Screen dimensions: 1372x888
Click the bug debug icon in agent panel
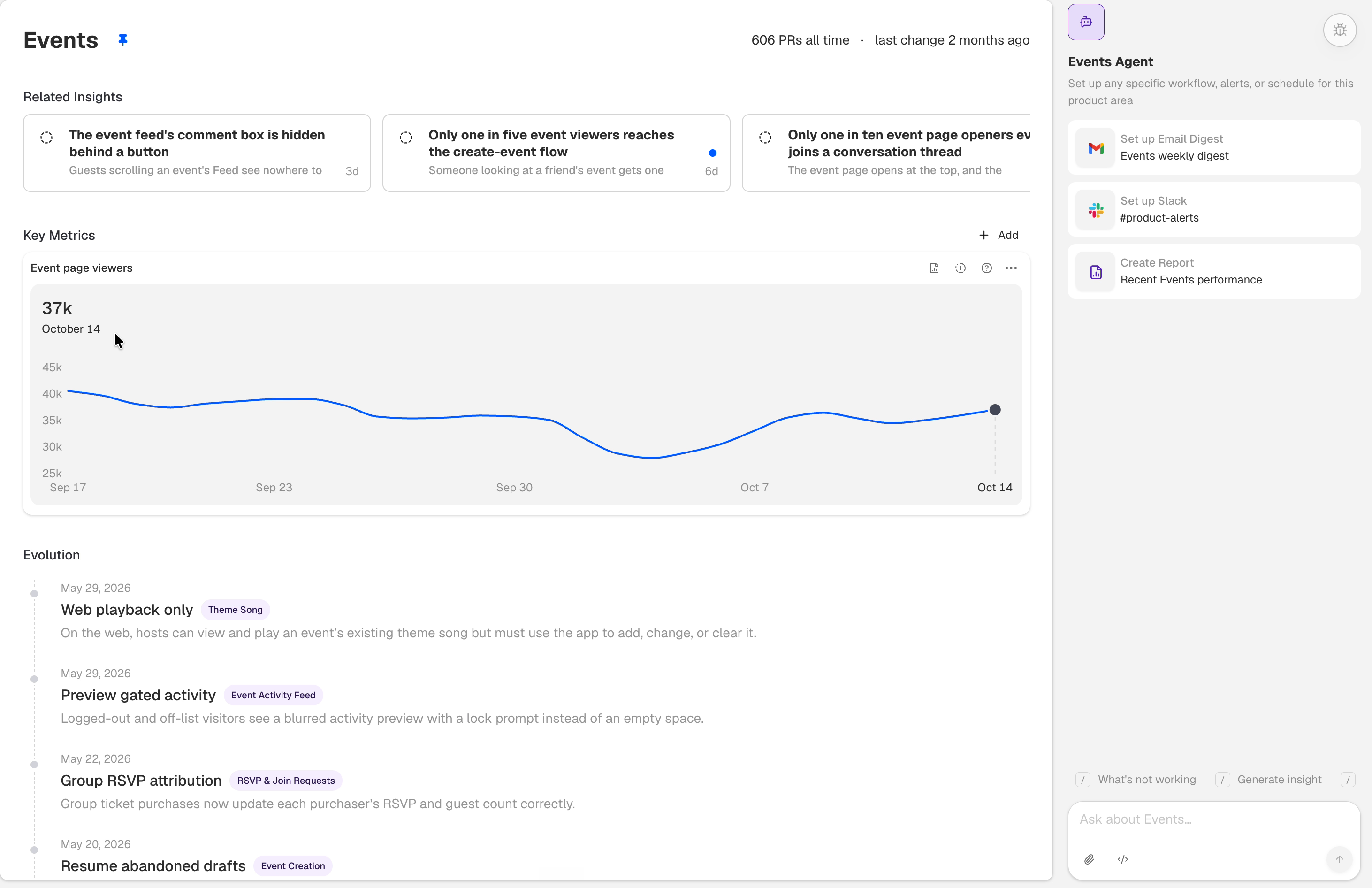click(x=1340, y=30)
